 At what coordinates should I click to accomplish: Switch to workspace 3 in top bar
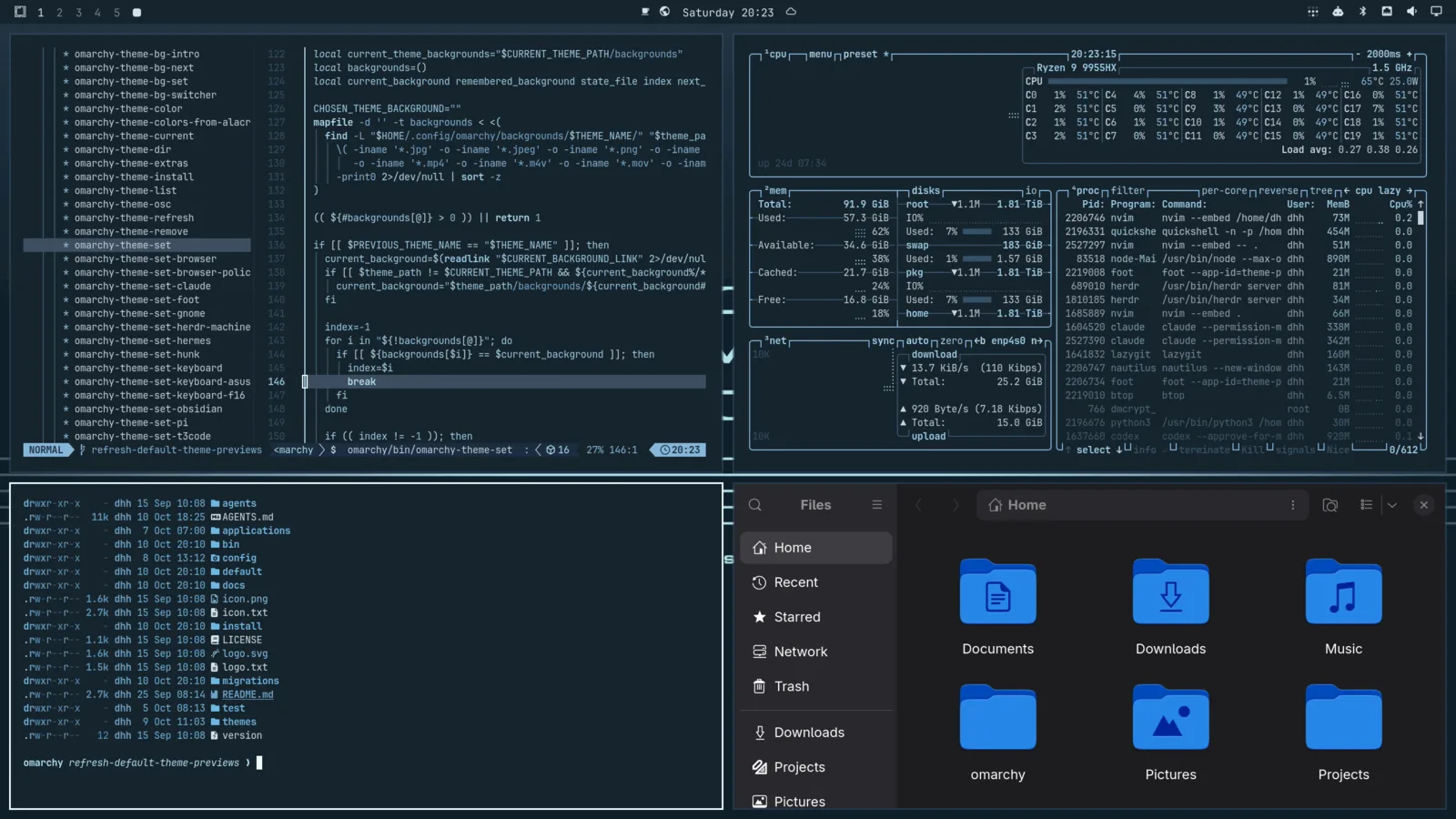tap(78, 13)
